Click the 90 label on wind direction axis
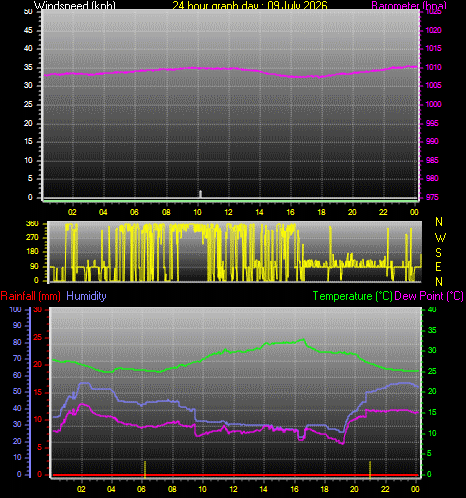The height and width of the screenshot is (498, 466). pos(34,266)
